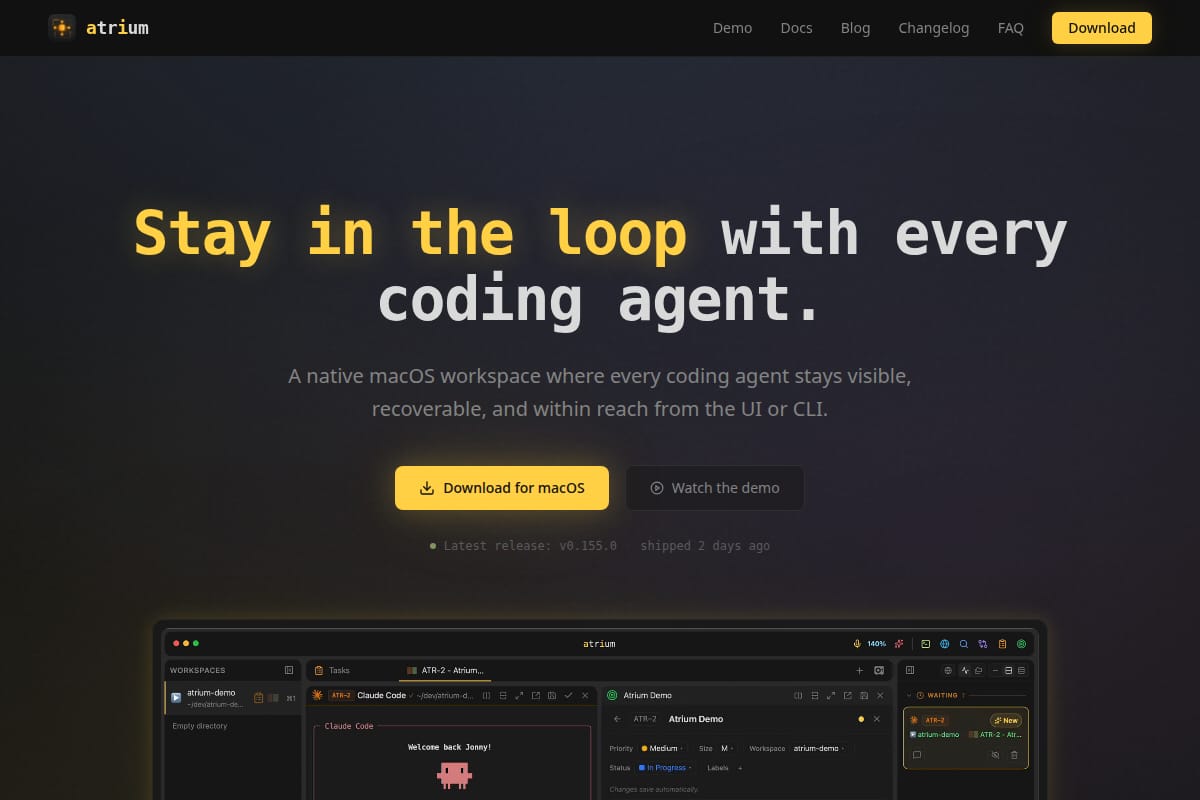The height and width of the screenshot is (800, 1200).
Task: Open the Status In Progress dropdown
Action: pyautogui.click(x=665, y=768)
